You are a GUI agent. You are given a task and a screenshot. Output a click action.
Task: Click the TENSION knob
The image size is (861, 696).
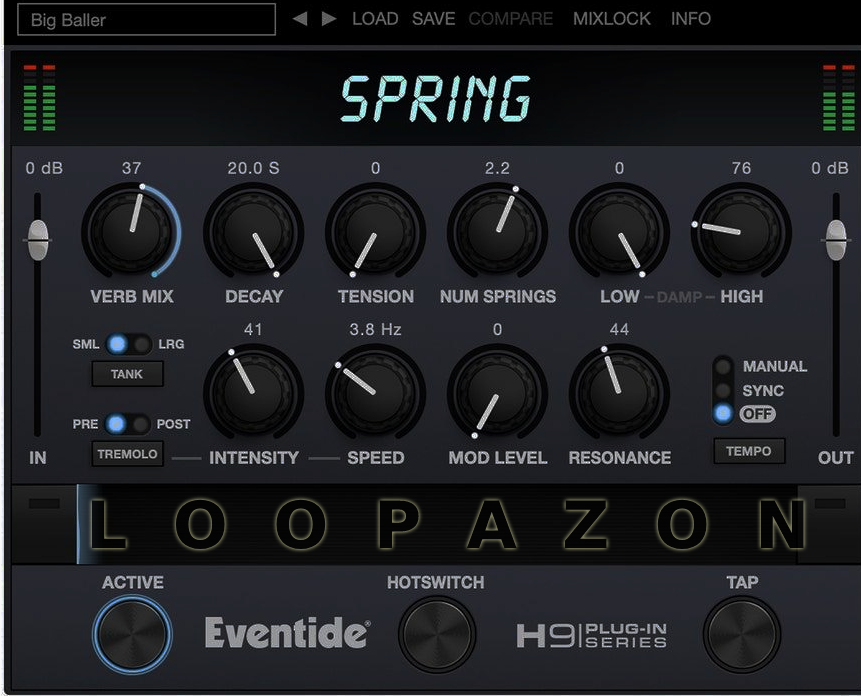(x=376, y=231)
